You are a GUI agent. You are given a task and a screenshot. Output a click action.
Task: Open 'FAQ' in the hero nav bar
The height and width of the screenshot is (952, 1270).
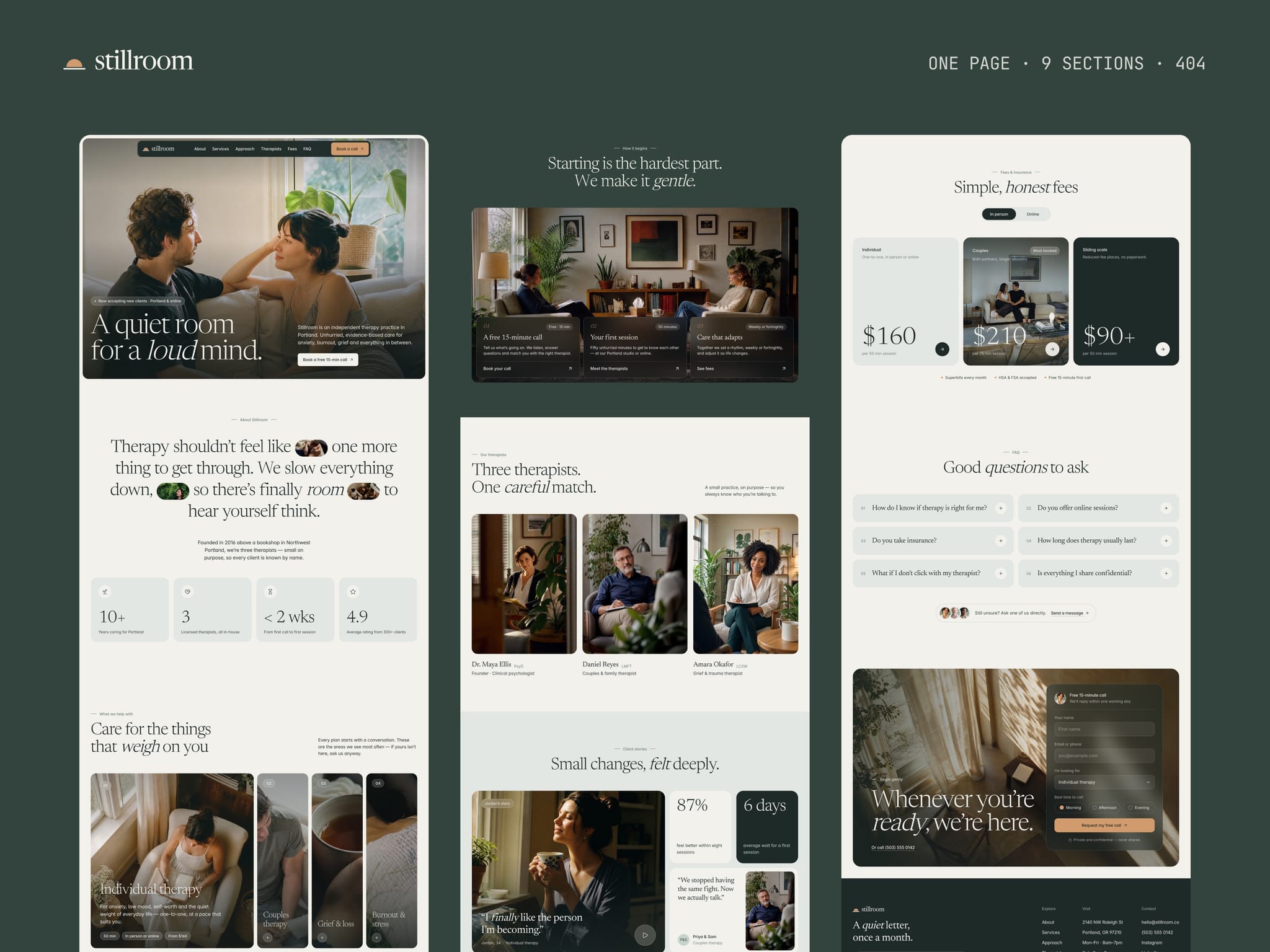(307, 149)
